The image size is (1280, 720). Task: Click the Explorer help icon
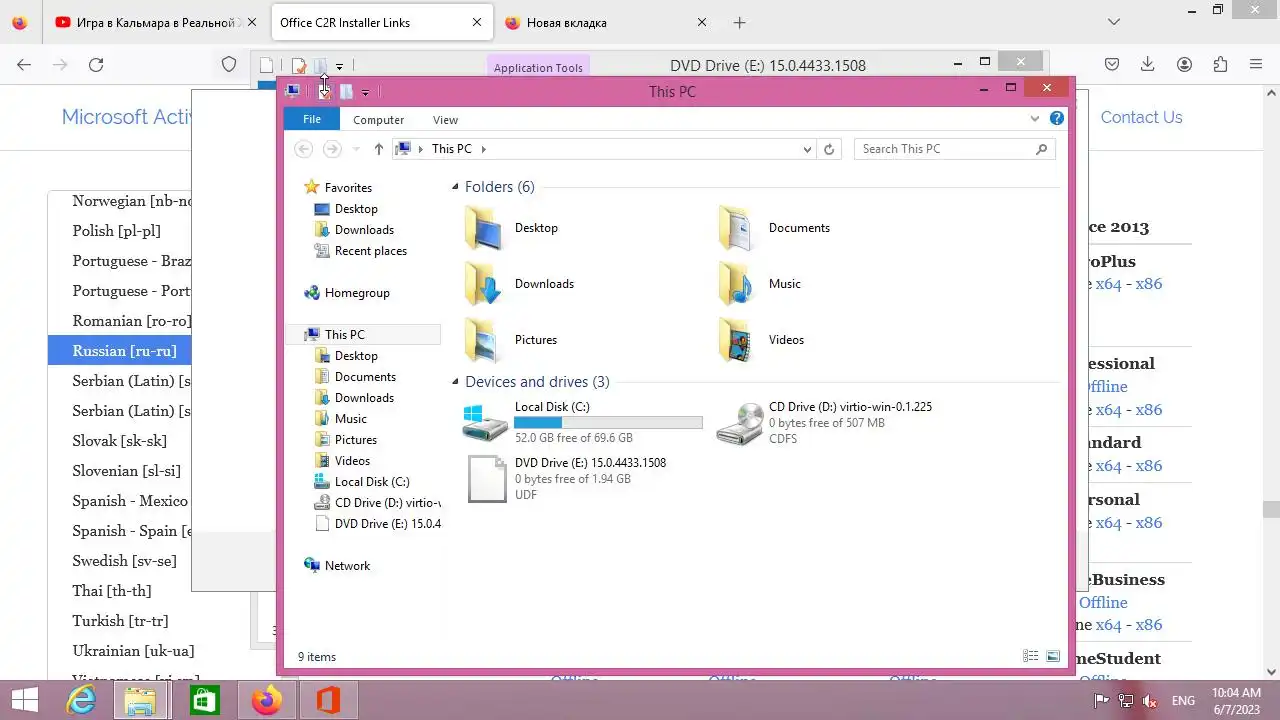pyautogui.click(x=1057, y=118)
